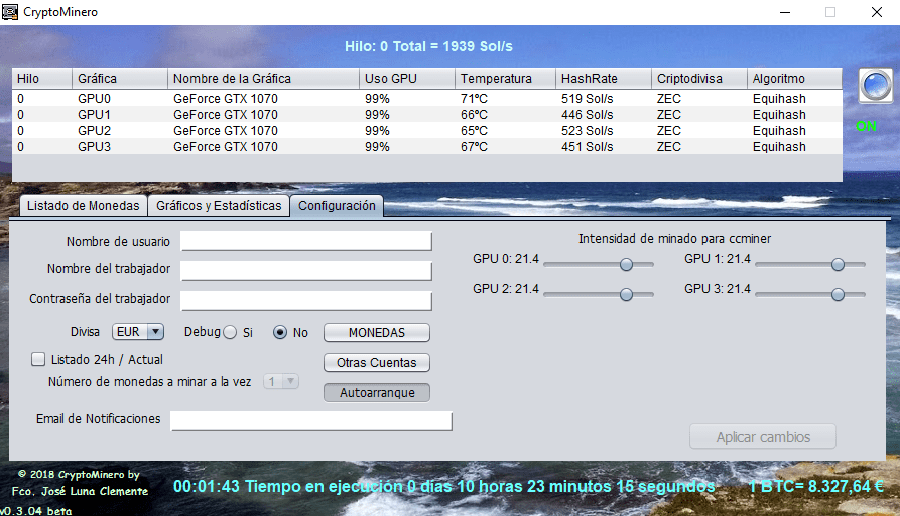
Task: Toggle Listado 24h / Actual checkbox
Action: (38, 359)
